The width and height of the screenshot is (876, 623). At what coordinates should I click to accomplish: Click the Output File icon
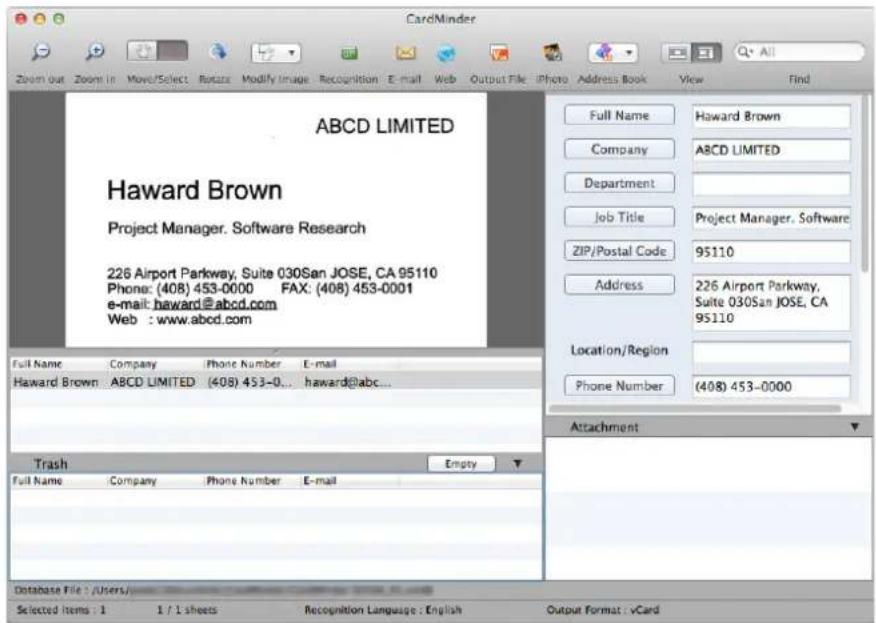[x=499, y=53]
